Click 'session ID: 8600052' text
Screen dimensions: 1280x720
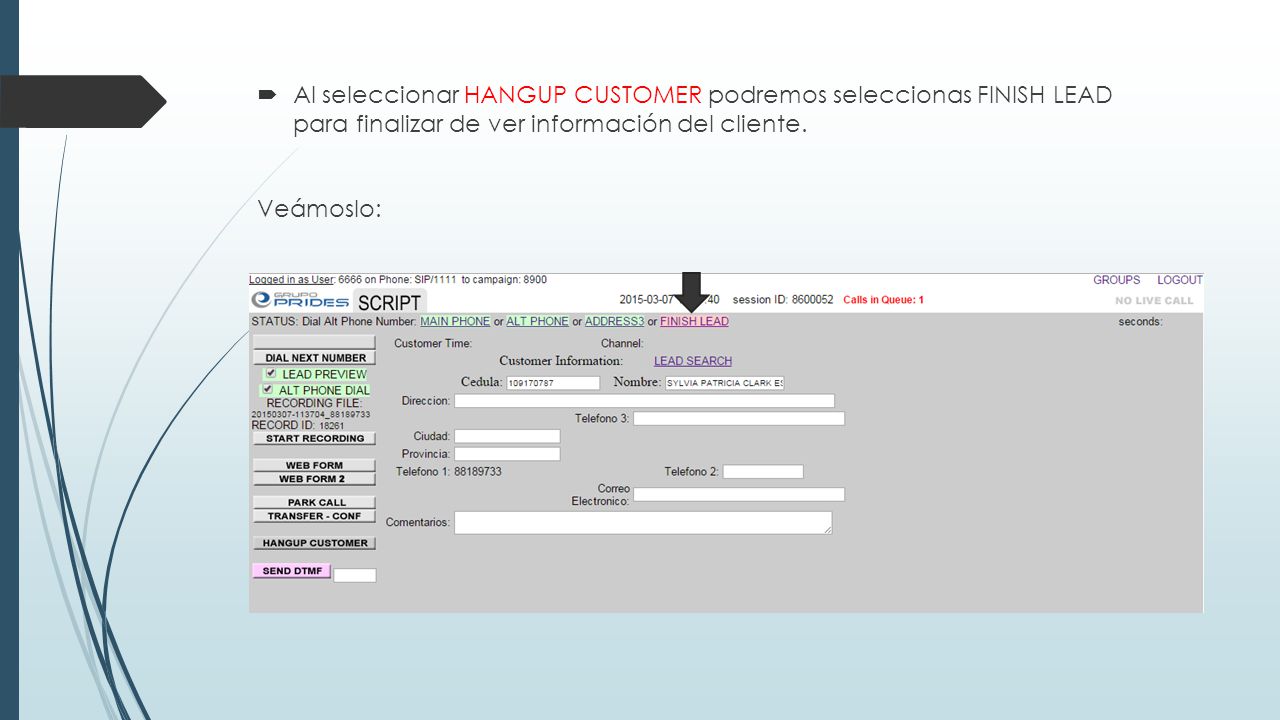(783, 300)
